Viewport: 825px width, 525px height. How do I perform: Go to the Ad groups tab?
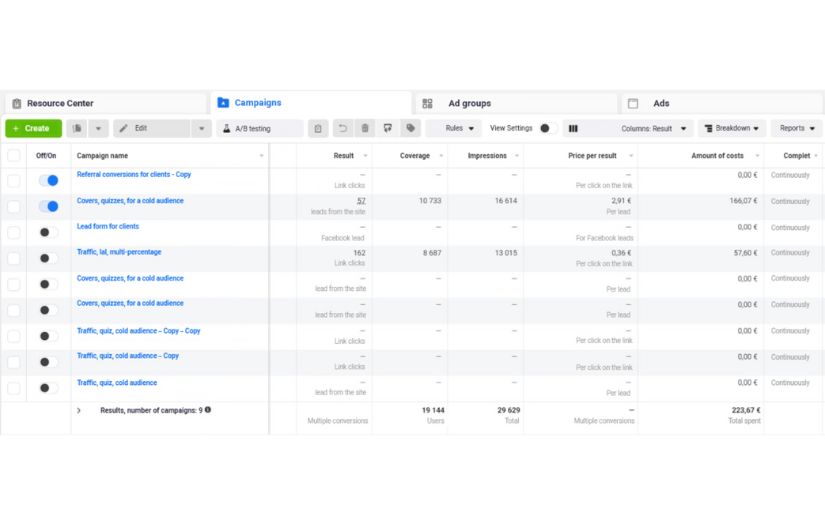pos(516,103)
